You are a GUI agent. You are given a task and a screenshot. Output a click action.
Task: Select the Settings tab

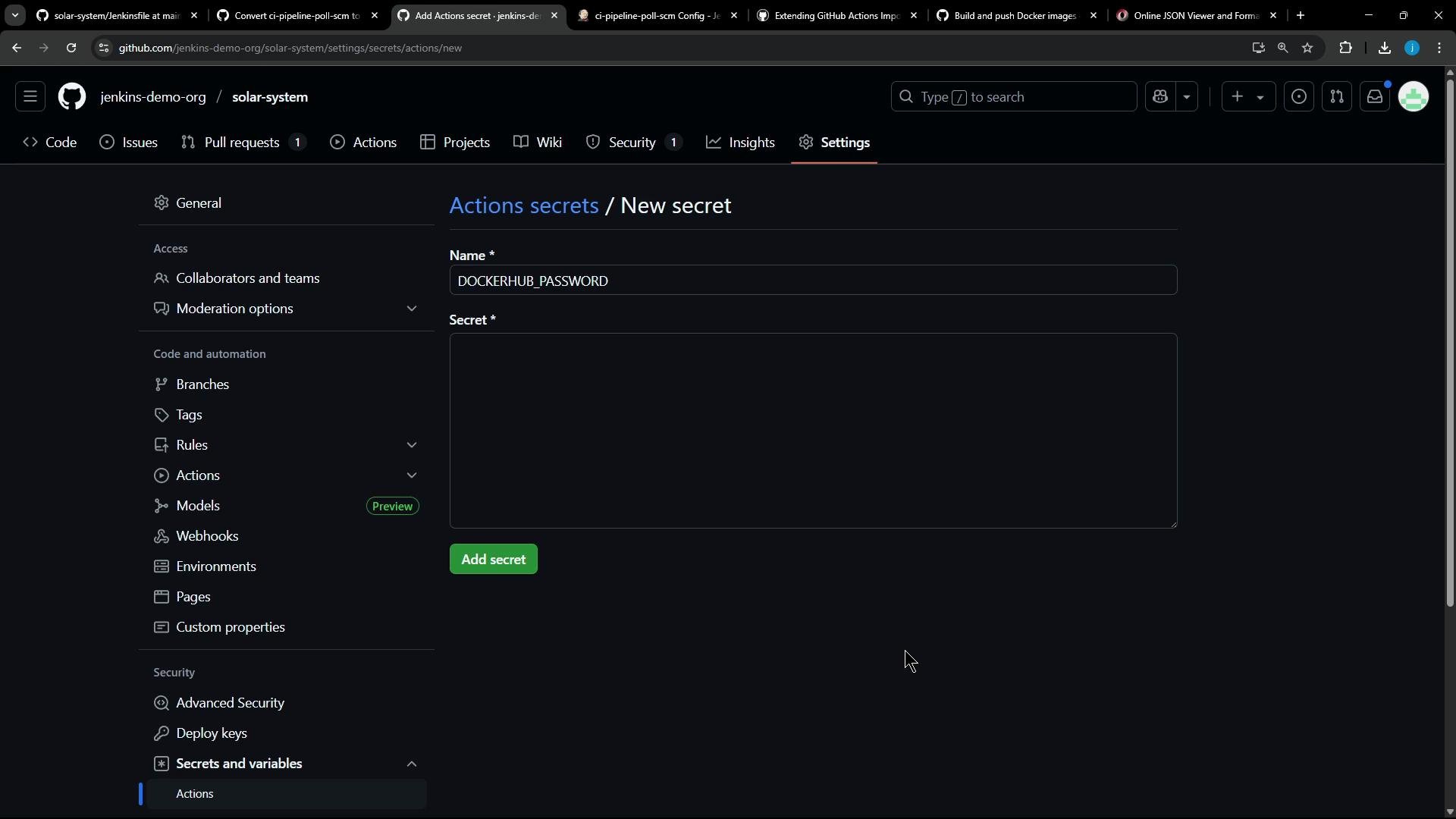(x=834, y=143)
